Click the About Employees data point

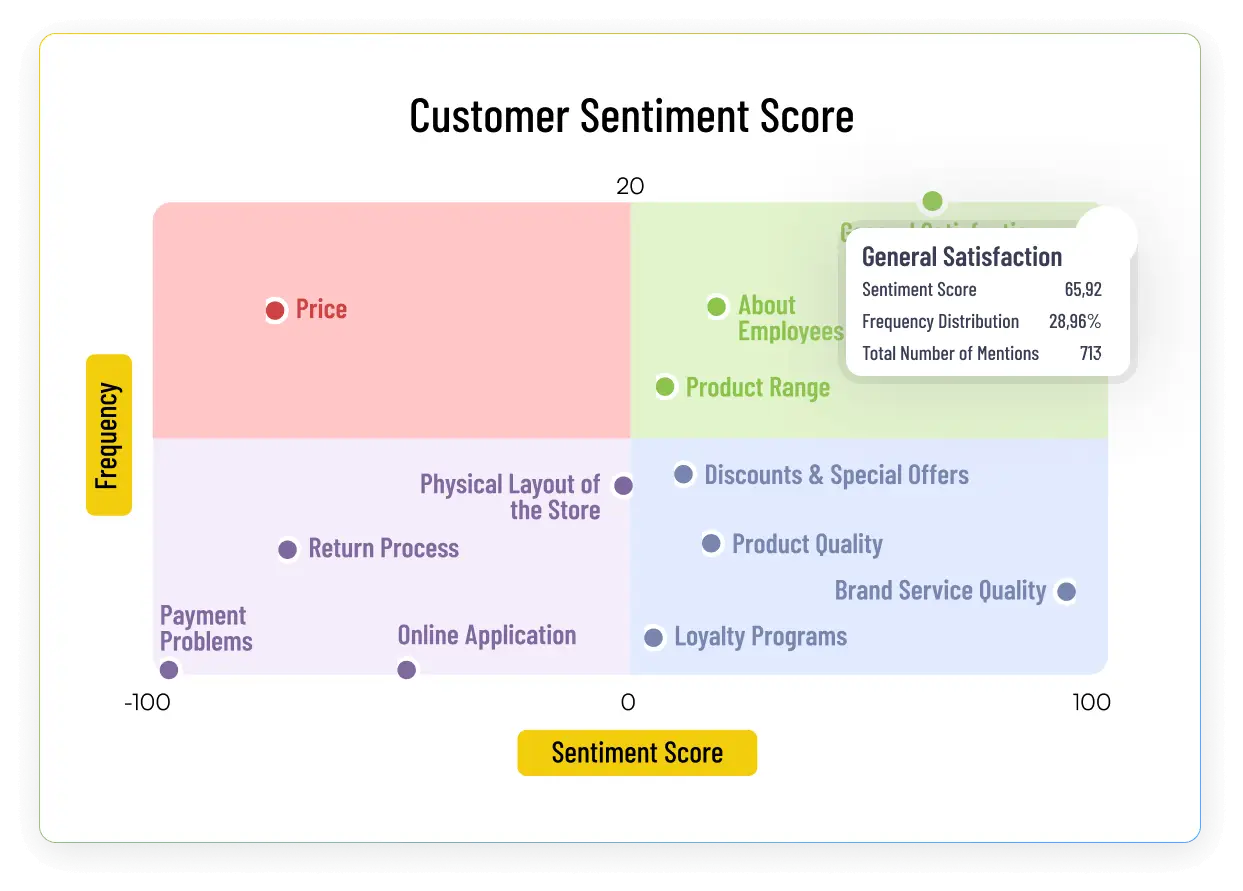click(716, 307)
